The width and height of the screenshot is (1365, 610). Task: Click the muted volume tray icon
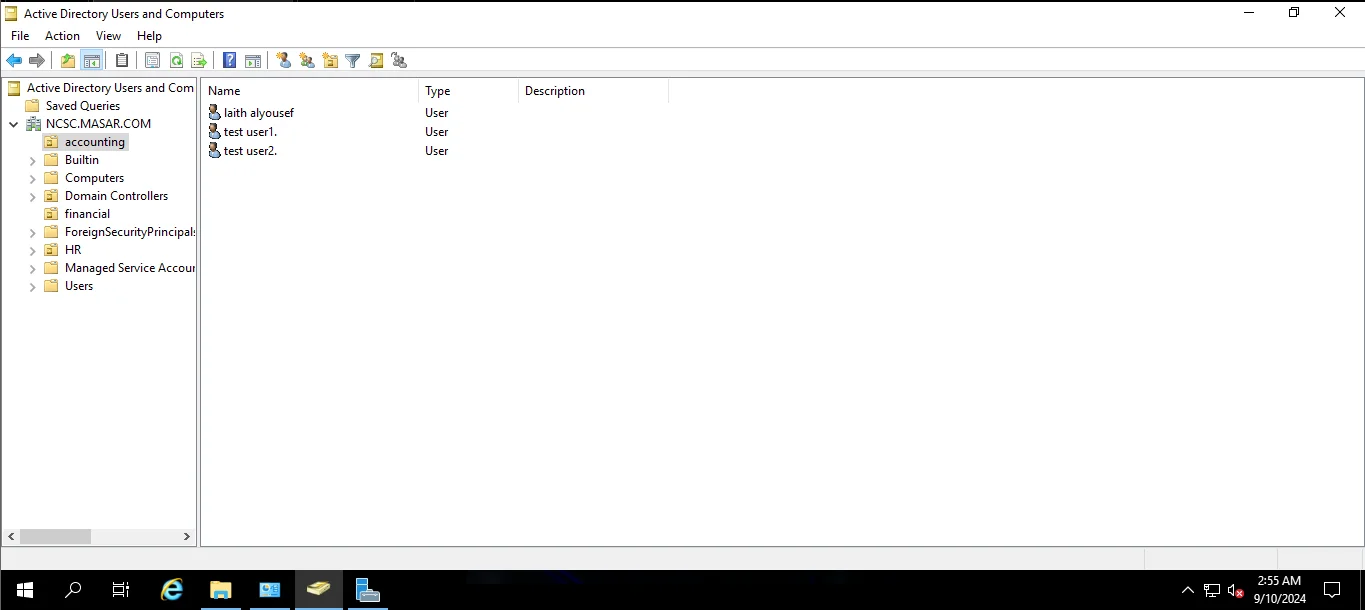click(1236, 590)
